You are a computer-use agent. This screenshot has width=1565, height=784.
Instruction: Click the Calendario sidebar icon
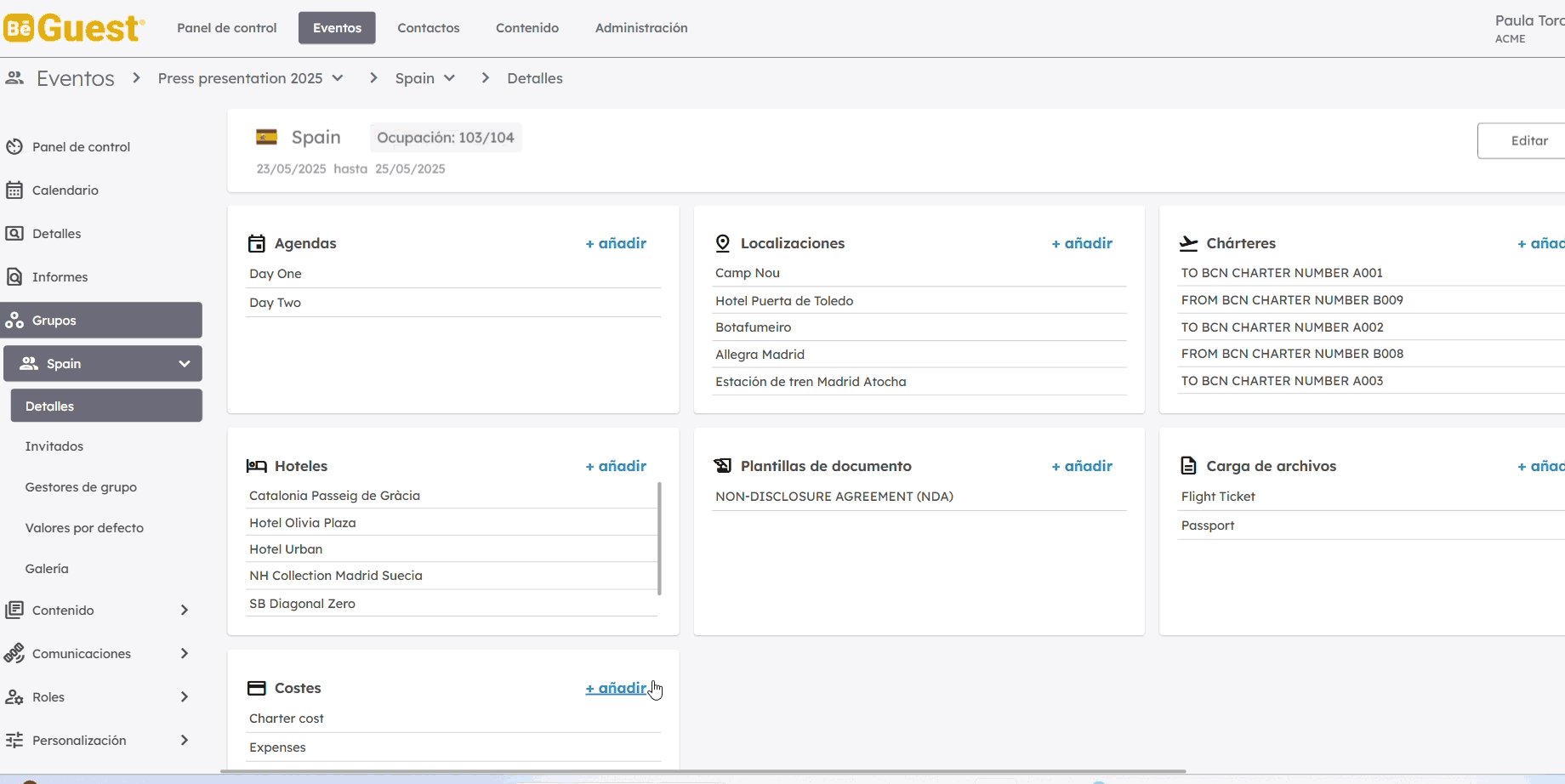(x=14, y=190)
